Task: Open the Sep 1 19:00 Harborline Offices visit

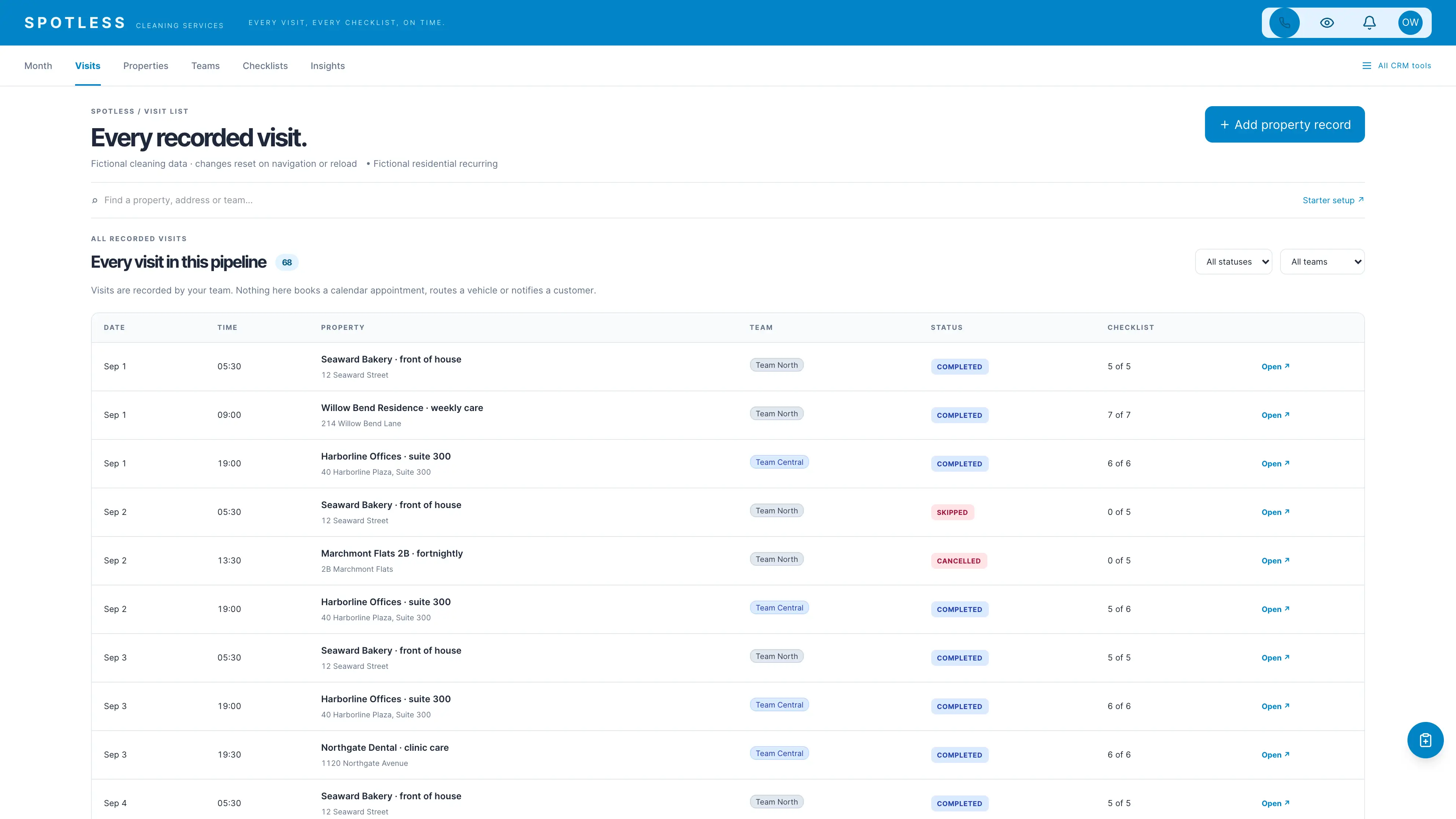Action: click(1275, 463)
